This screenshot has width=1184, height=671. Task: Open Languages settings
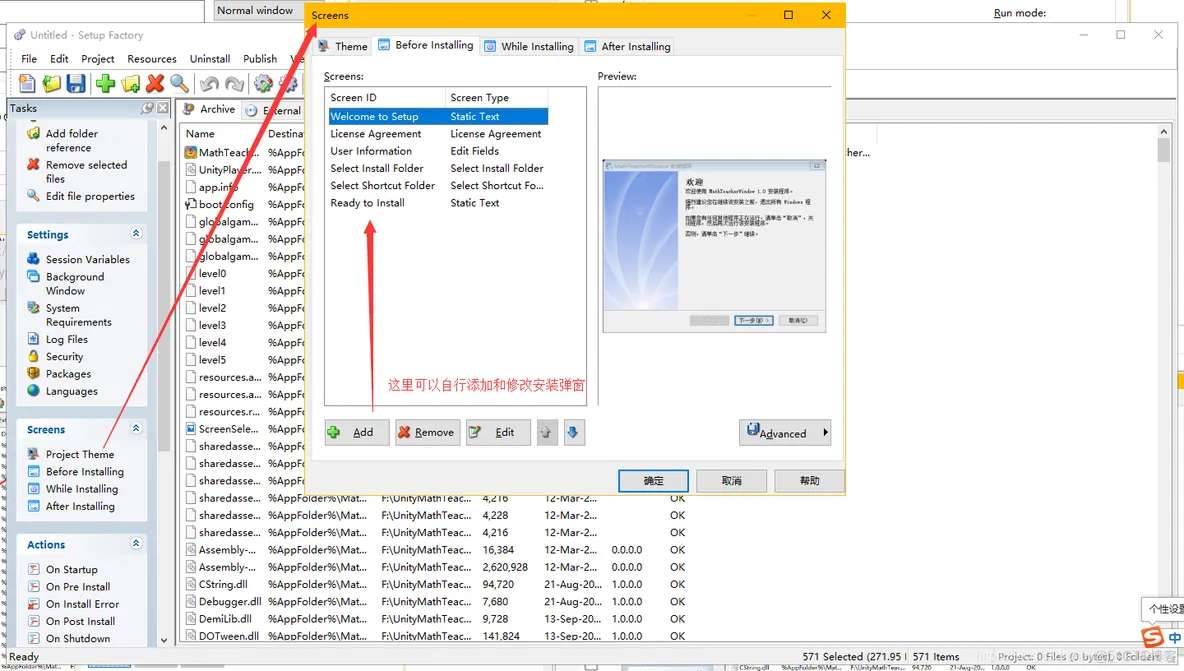pos(71,391)
